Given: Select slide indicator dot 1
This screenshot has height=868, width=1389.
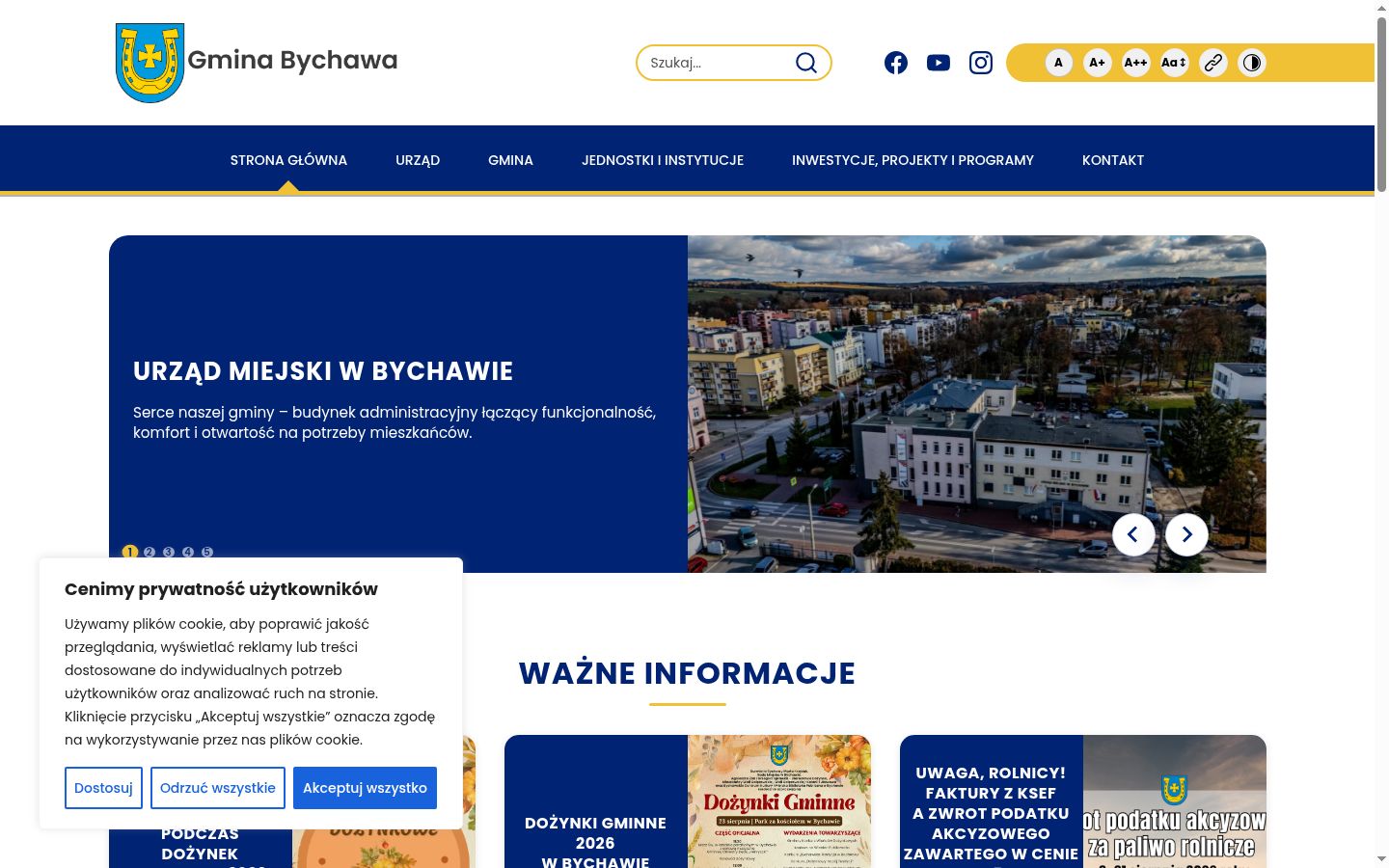Looking at the screenshot, I should tap(130, 552).
